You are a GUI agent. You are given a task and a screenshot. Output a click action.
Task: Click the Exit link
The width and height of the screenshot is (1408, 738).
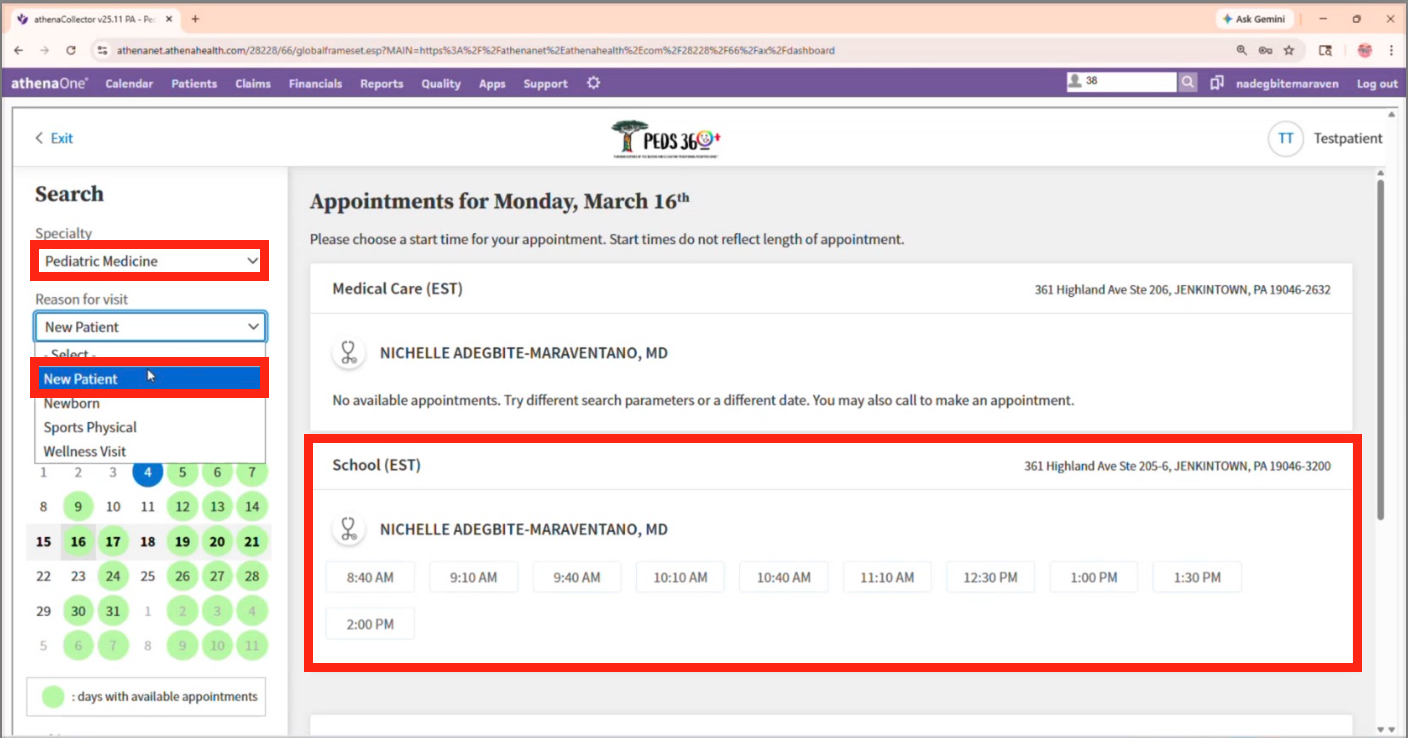point(55,139)
